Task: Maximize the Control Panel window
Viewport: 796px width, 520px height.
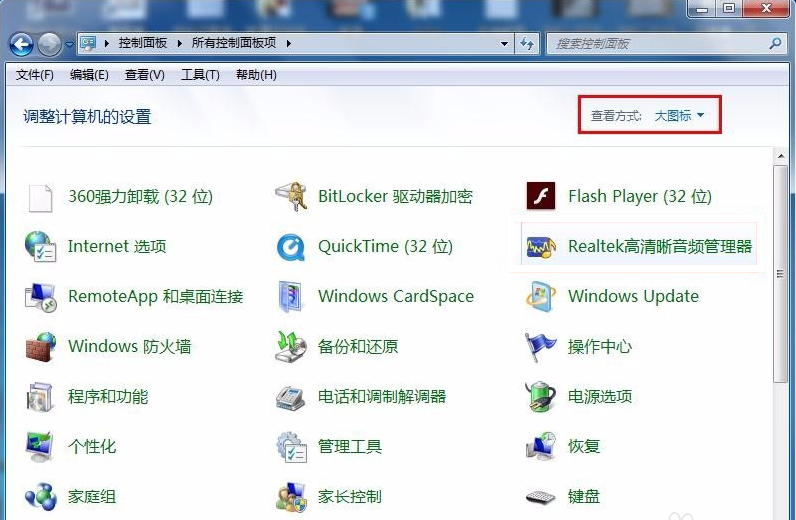Action: point(729,9)
